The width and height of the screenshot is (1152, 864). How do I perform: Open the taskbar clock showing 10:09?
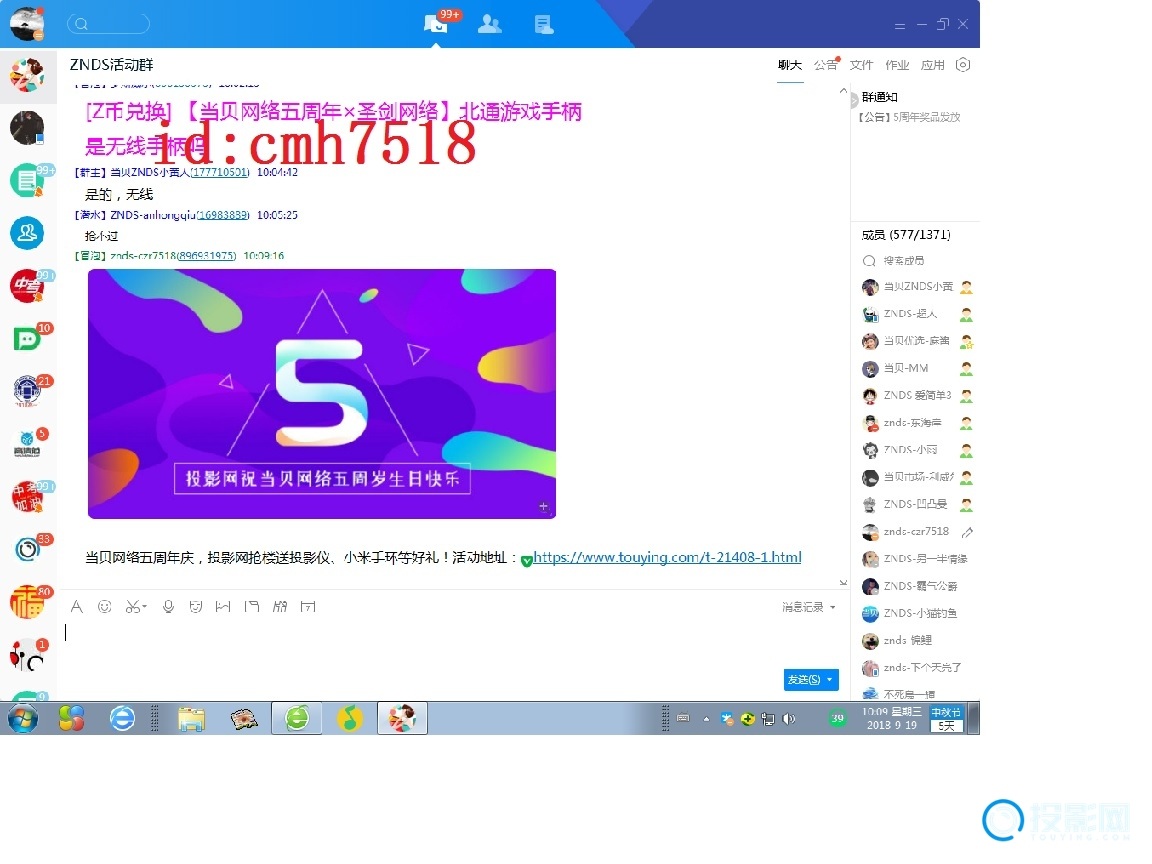(890, 719)
